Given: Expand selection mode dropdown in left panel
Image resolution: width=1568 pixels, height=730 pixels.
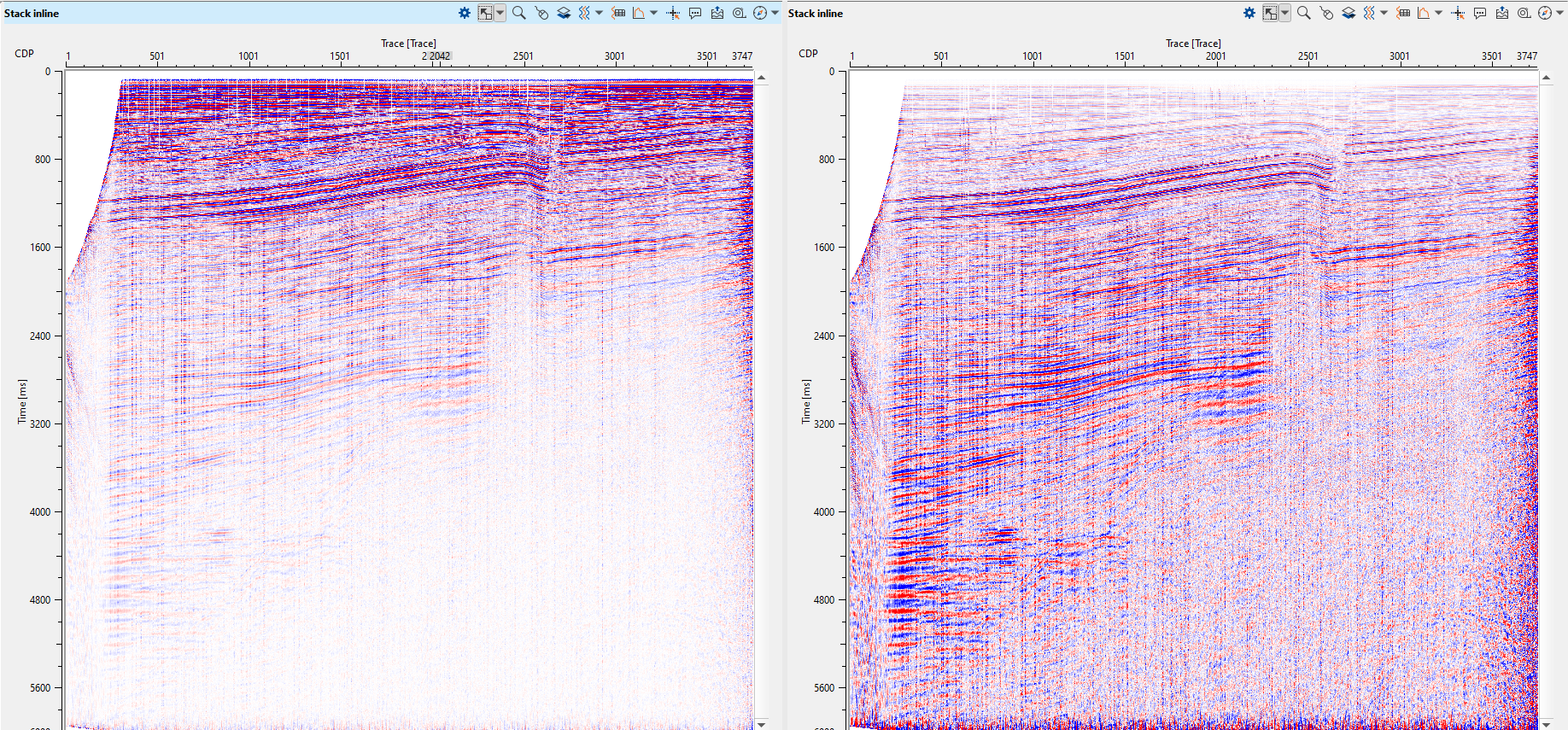Looking at the screenshot, I should pyautogui.click(x=500, y=13).
